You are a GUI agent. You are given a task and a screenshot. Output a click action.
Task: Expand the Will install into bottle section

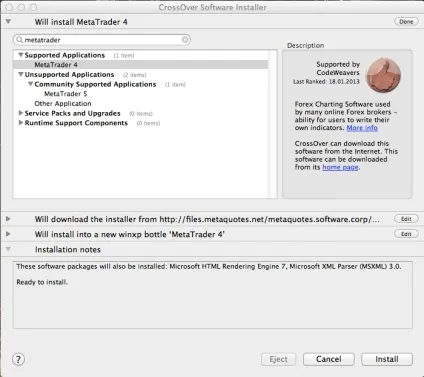click(8, 234)
